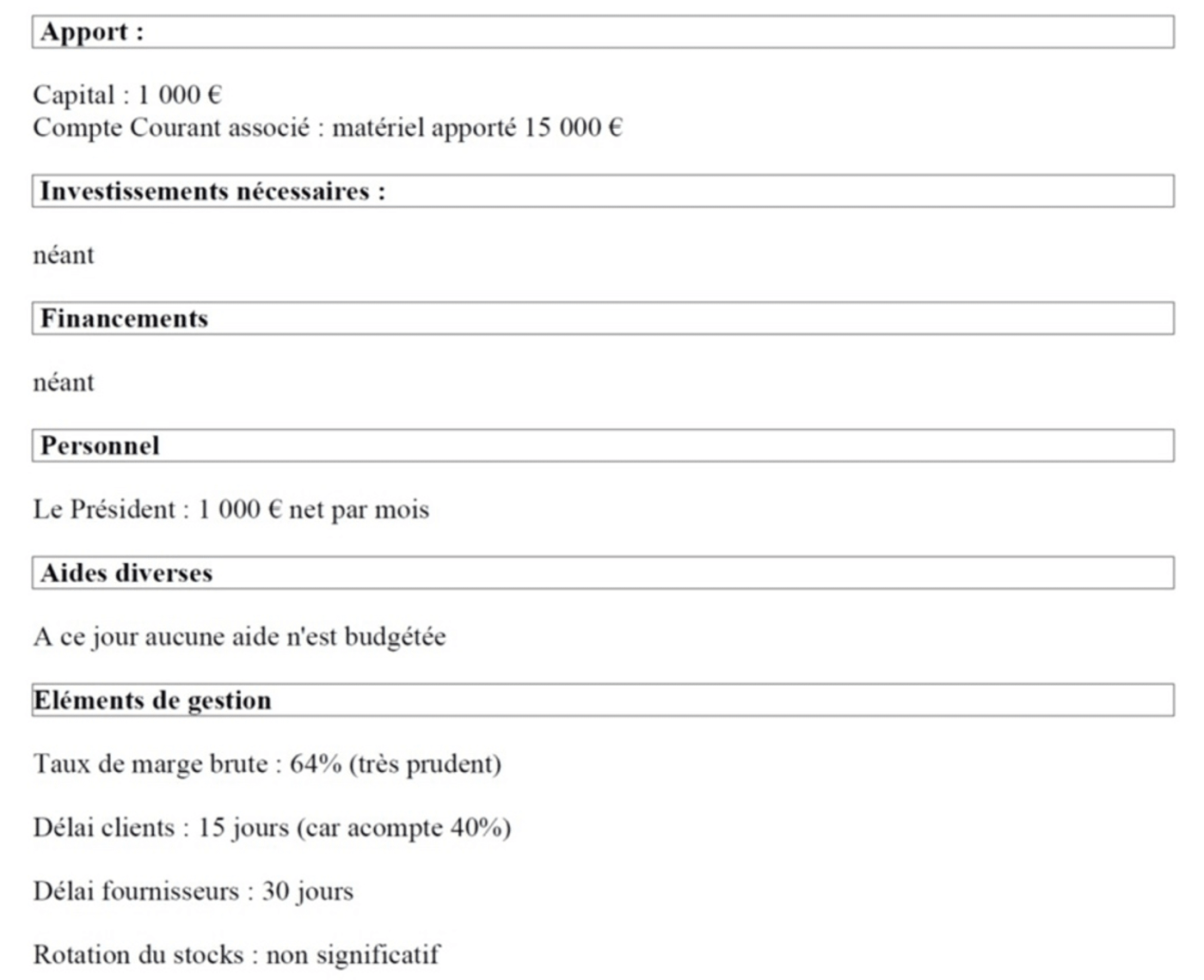Click the "net par mois" text
This screenshot has height=980, width=1204.
pyautogui.click(x=359, y=510)
